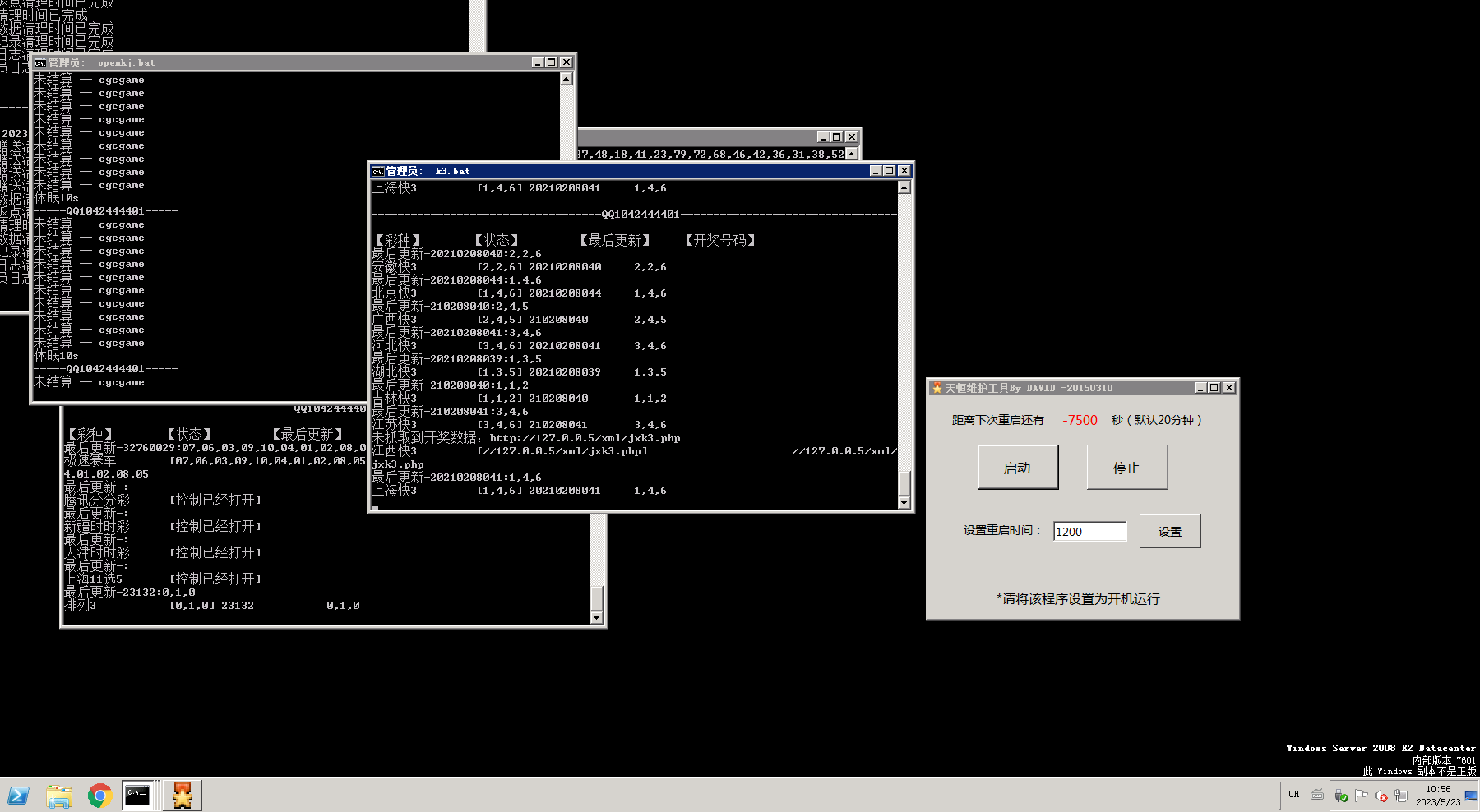Open the Action Center flag icon
This screenshot has width=1480, height=812.
pos(1361,795)
